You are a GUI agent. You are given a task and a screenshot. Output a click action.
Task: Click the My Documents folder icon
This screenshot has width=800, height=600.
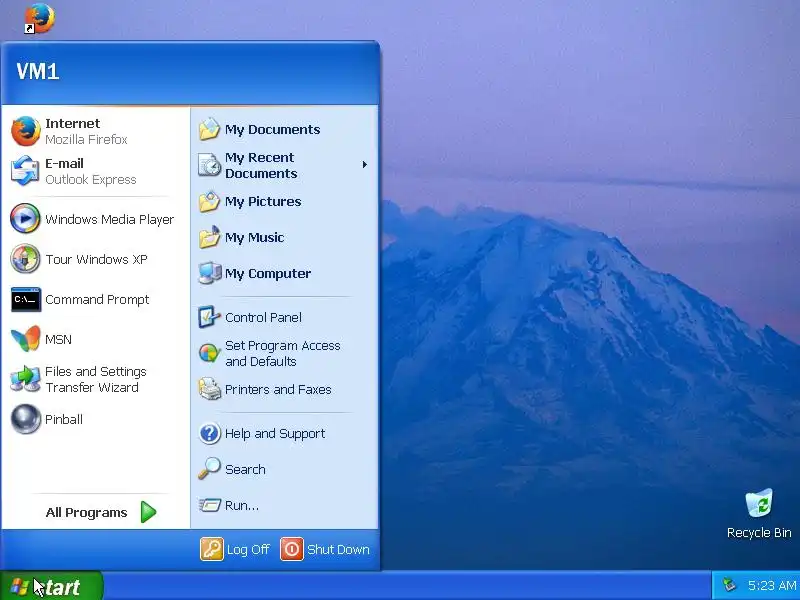pos(209,129)
